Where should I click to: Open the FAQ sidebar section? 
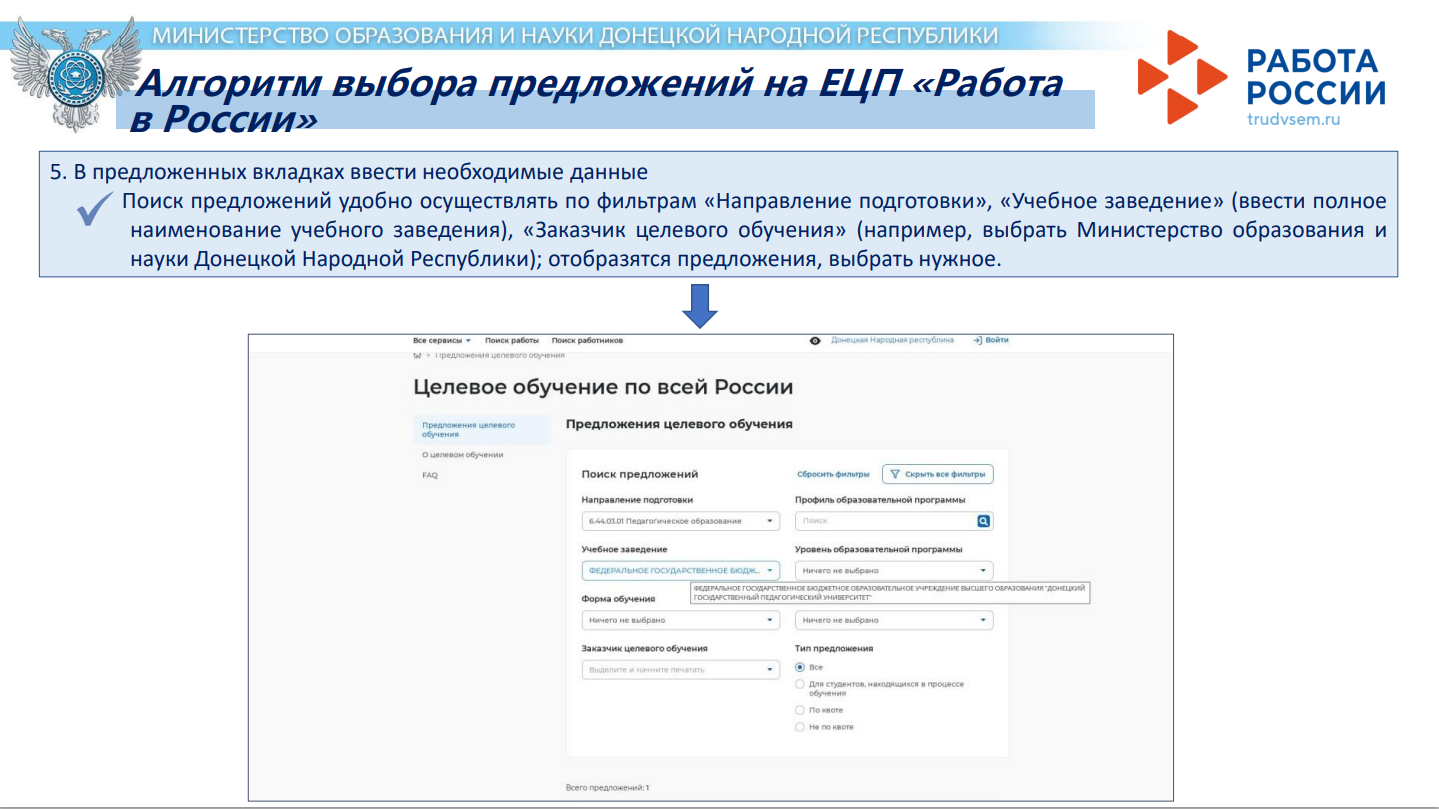(430, 475)
